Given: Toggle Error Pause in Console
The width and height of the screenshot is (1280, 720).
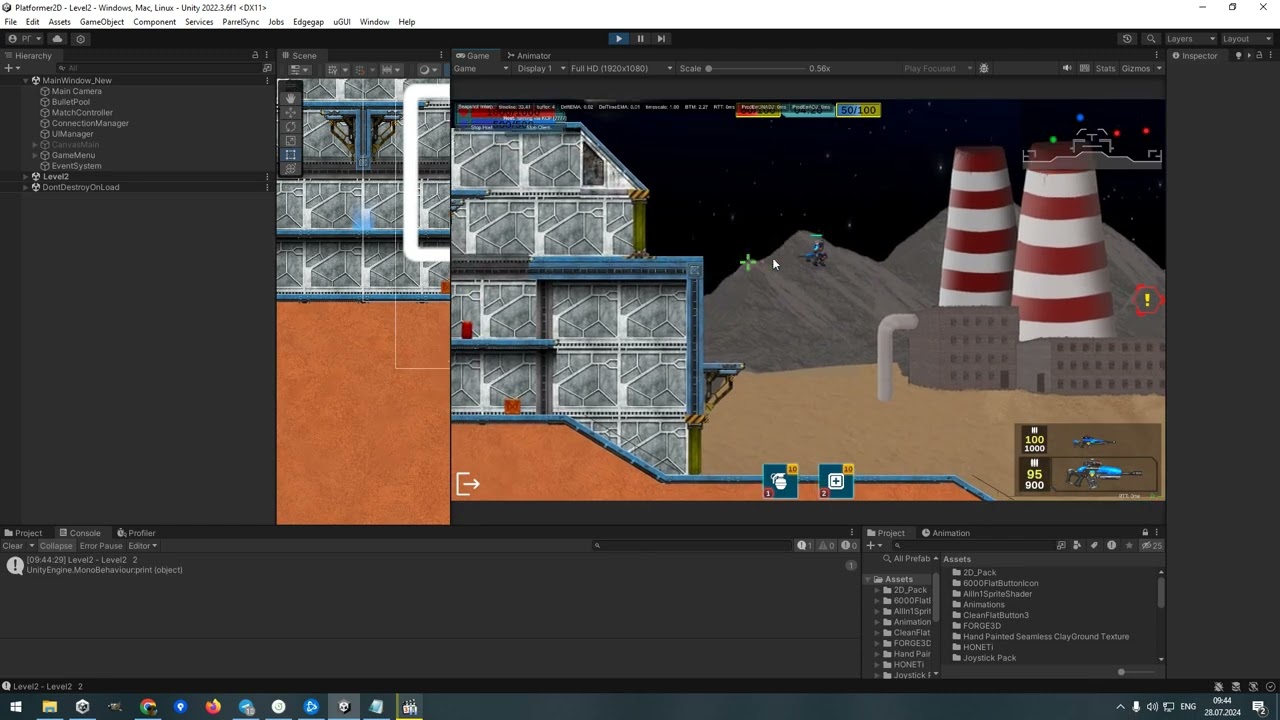Looking at the screenshot, I should [101, 546].
